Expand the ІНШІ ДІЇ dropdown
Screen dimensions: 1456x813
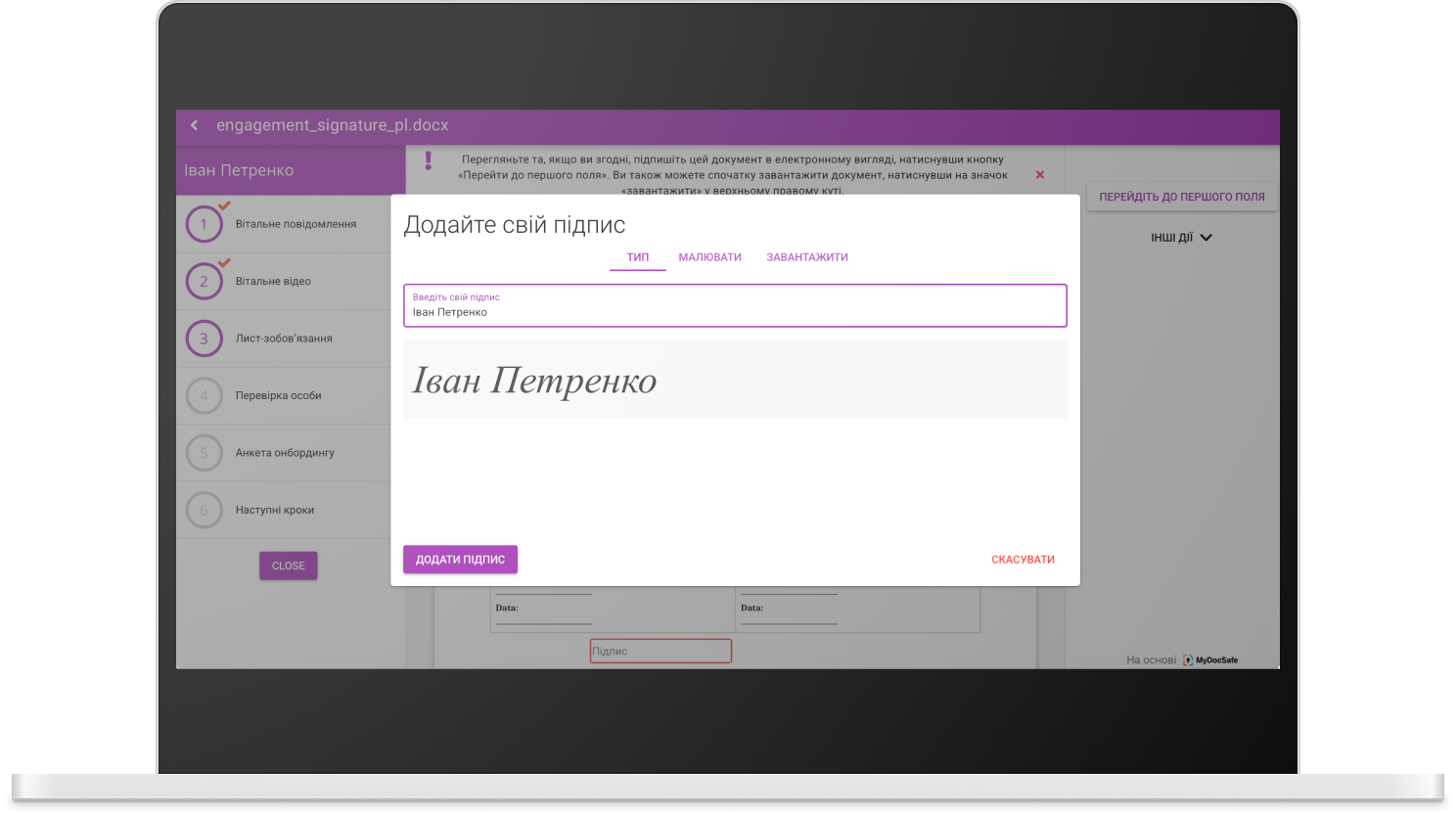click(1181, 236)
